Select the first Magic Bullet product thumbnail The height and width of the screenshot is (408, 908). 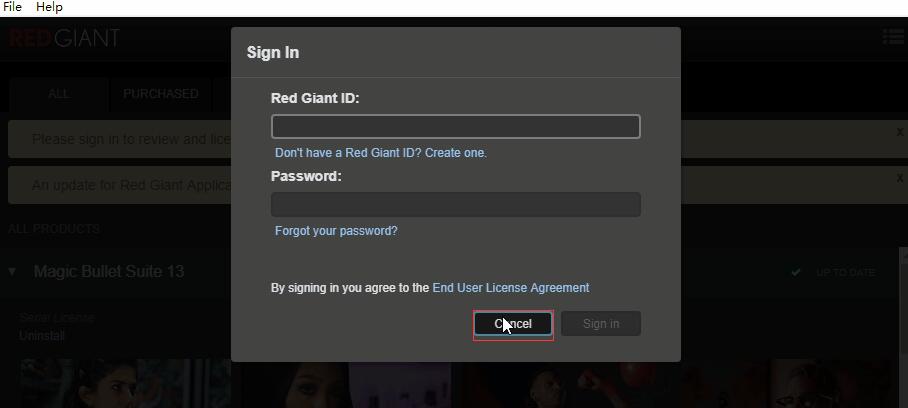pyautogui.click(x=125, y=383)
